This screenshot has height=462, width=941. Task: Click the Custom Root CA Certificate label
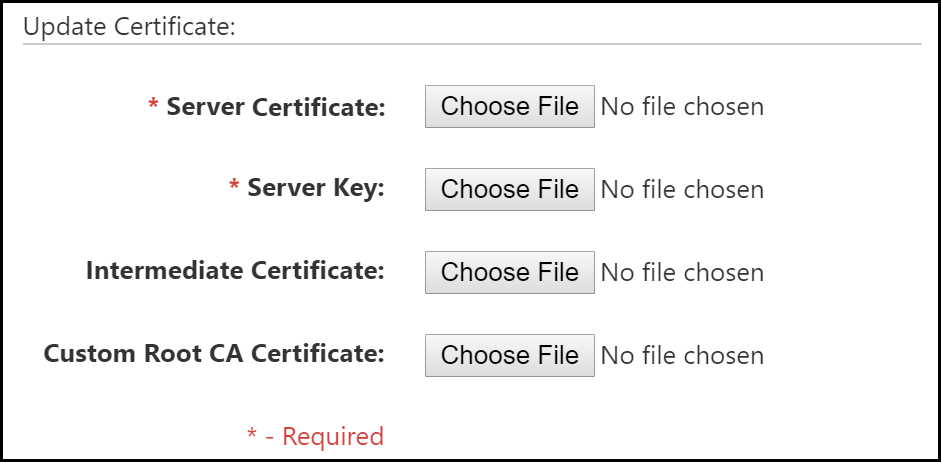coord(214,354)
